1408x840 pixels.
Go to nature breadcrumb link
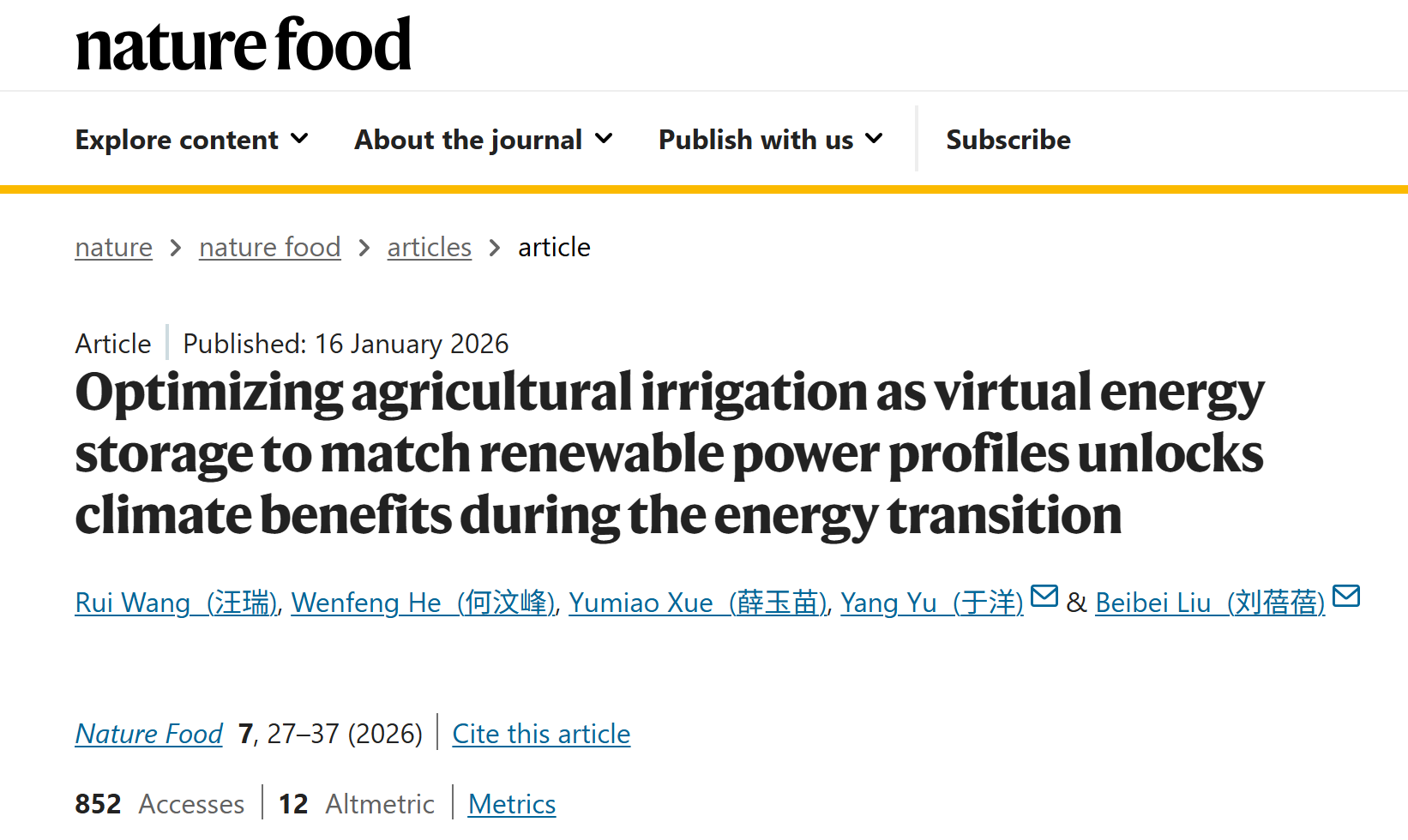(114, 248)
